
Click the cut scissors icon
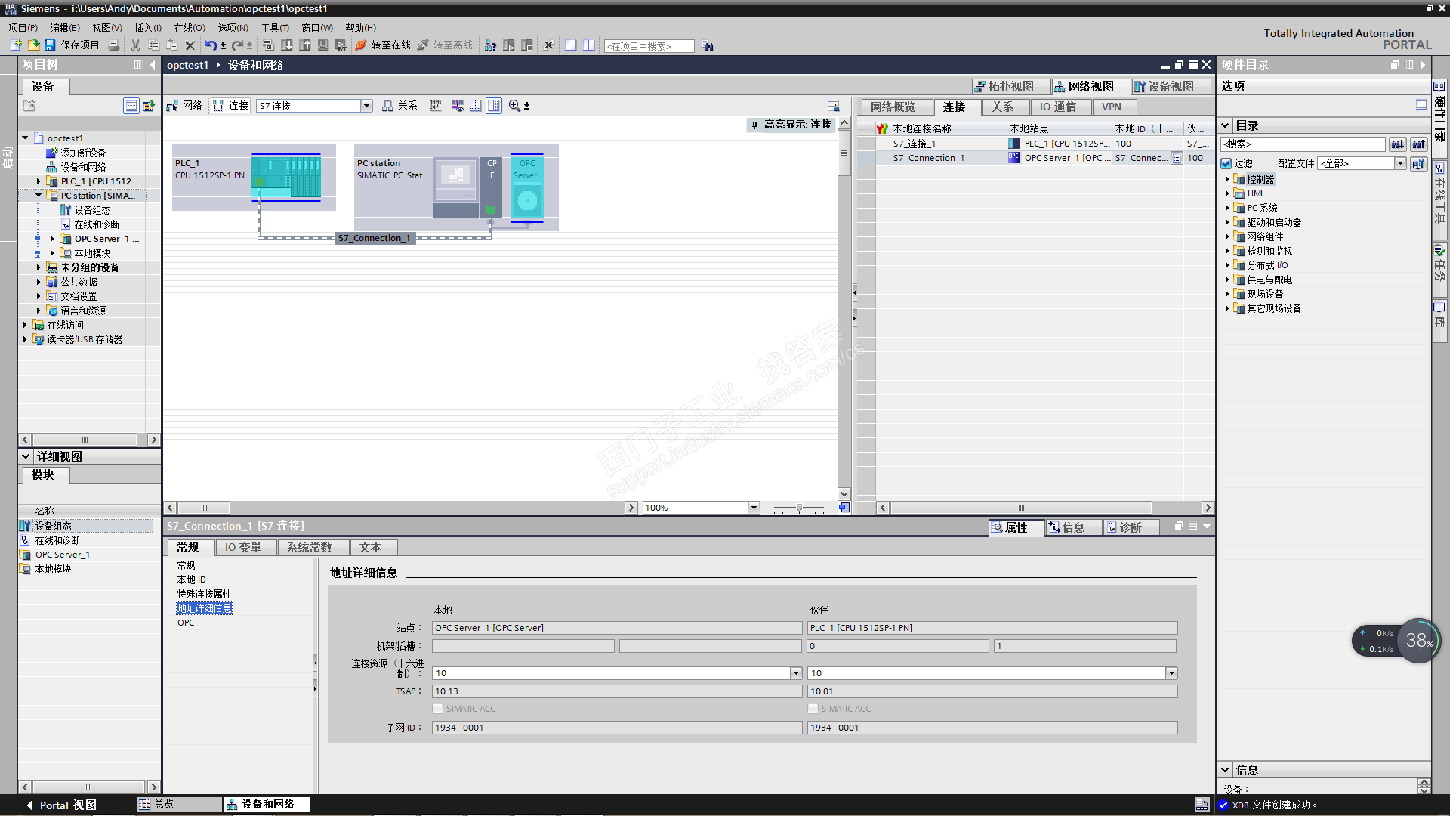(x=136, y=45)
